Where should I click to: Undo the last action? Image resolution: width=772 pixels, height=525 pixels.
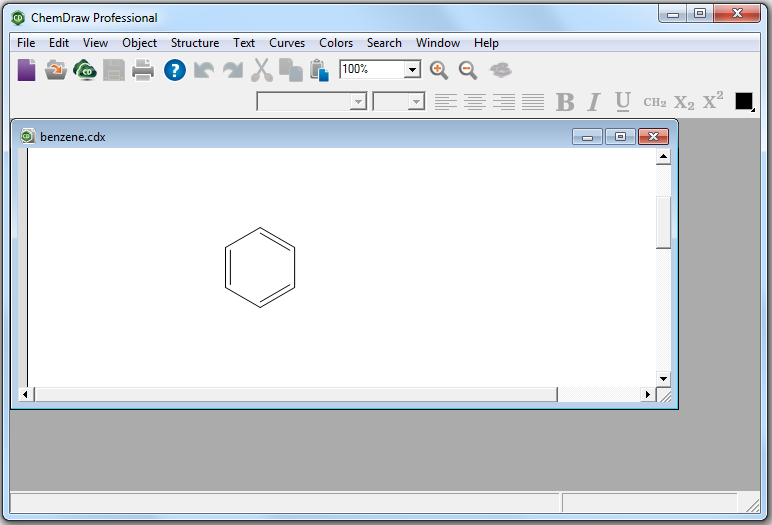coord(204,70)
